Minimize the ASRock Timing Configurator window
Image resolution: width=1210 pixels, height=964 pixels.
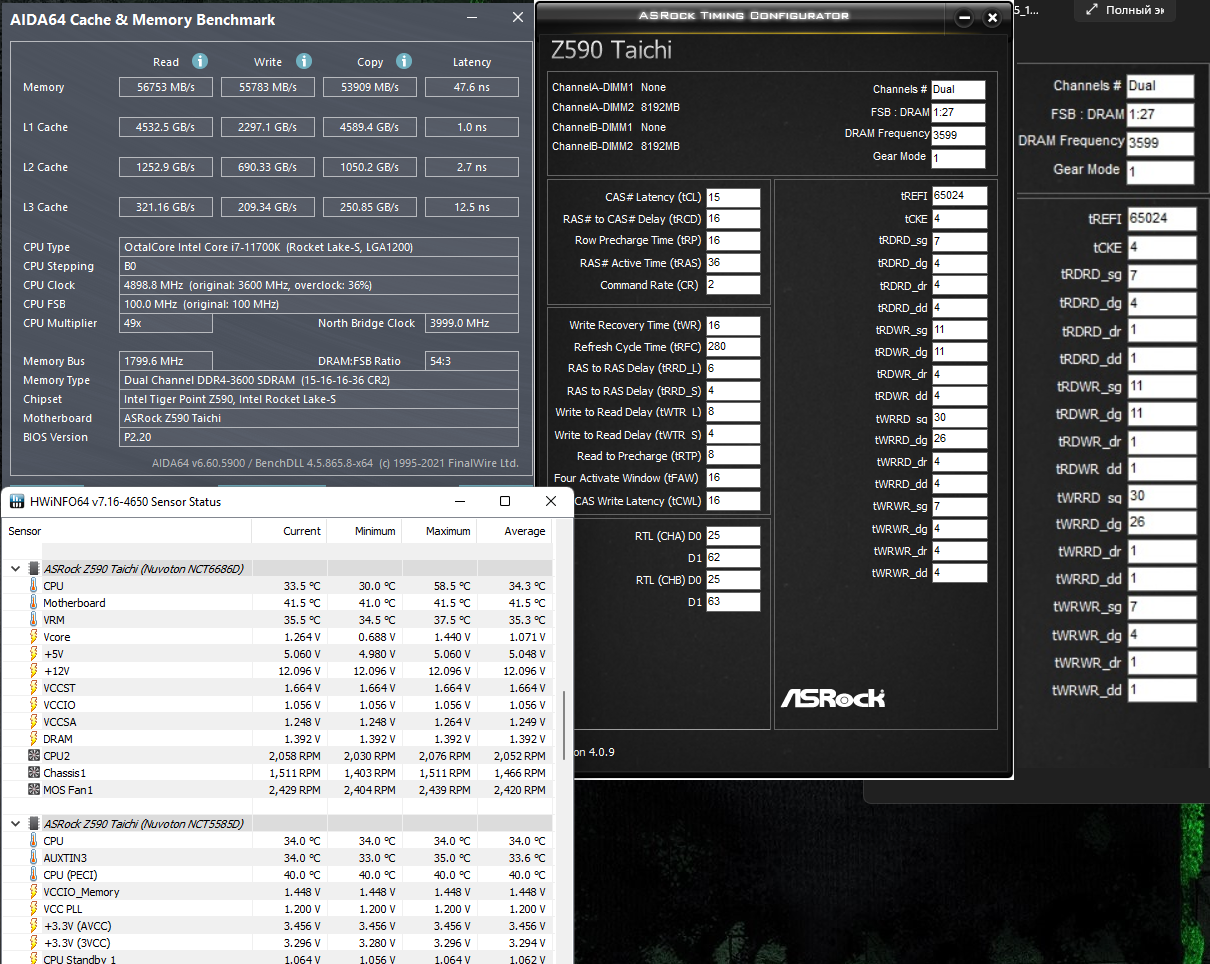(x=964, y=18)
